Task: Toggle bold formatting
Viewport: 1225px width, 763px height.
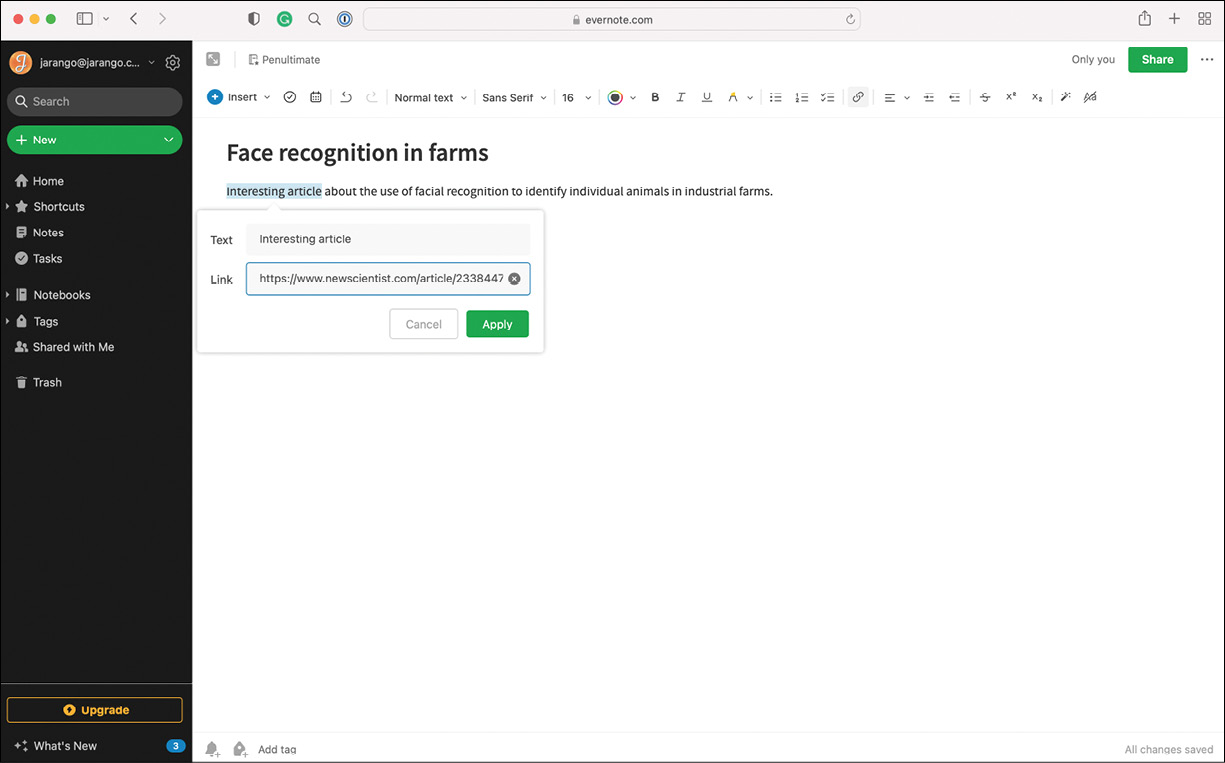Action: [x=655, y=97]
